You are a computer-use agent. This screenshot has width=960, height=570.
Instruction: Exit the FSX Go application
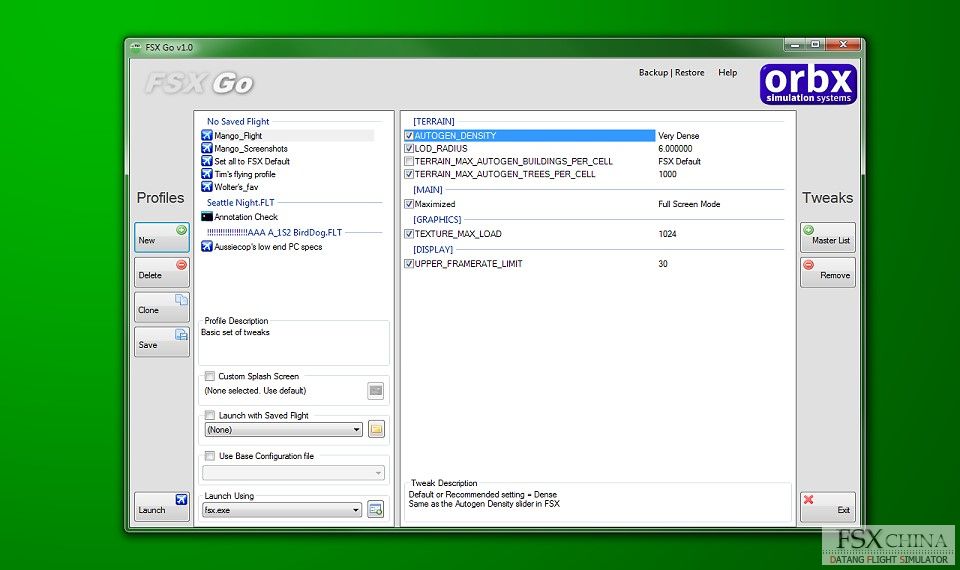click(828, 507)
